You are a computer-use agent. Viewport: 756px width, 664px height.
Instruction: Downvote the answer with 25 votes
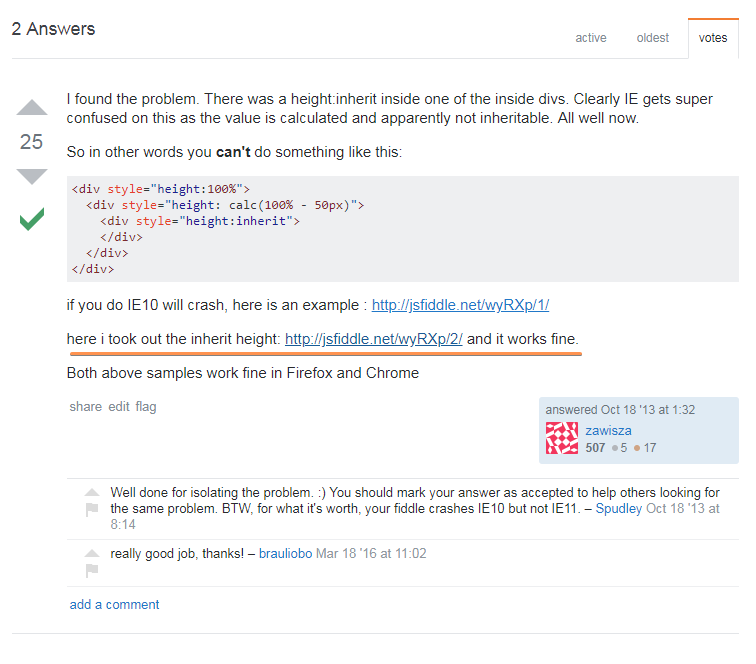point(32,176)
